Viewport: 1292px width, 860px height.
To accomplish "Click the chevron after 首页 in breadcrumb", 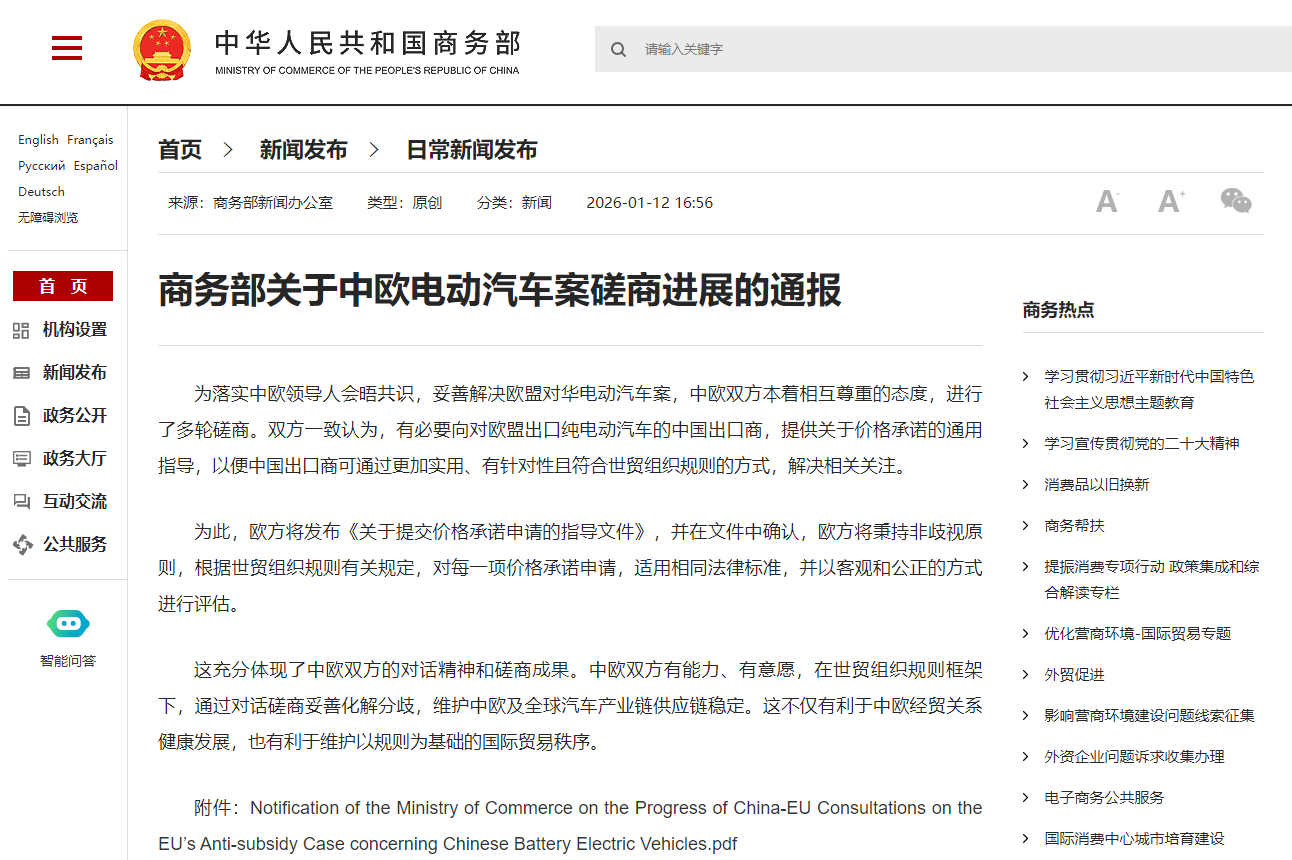I will pos(226,149).
